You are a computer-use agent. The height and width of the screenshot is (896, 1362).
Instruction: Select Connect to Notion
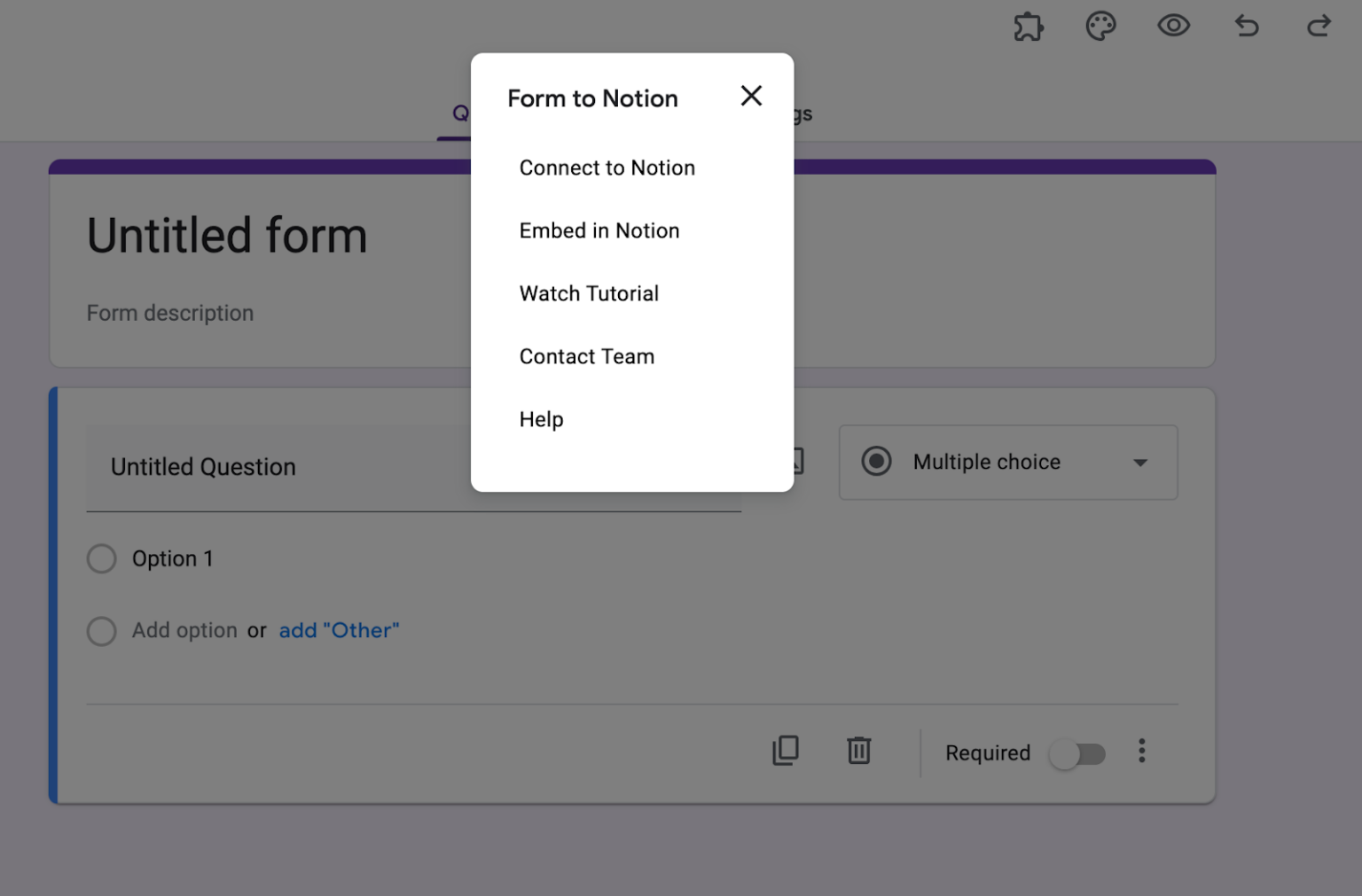[x=607, y=168]
